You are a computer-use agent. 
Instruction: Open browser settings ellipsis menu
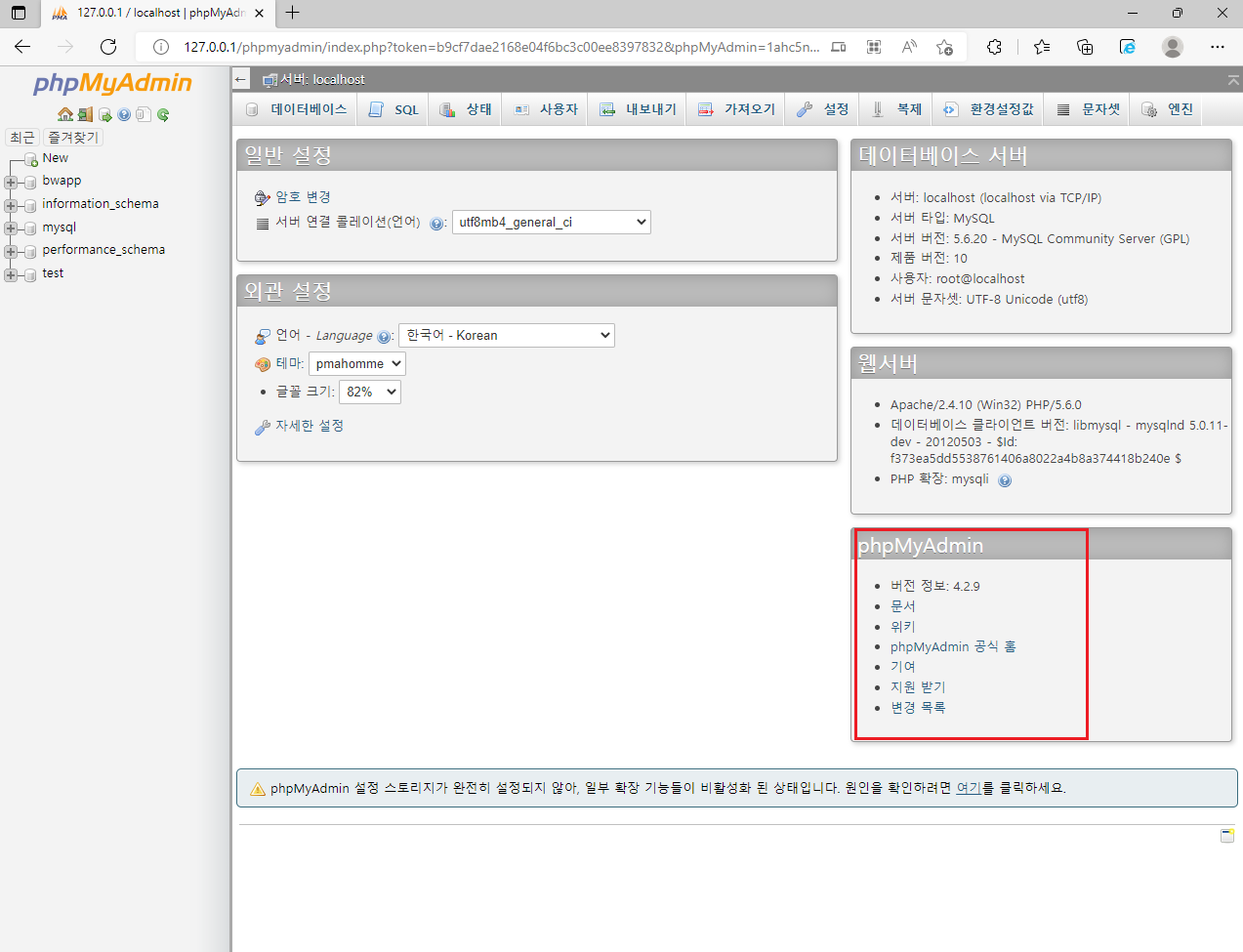point(1217,47)
